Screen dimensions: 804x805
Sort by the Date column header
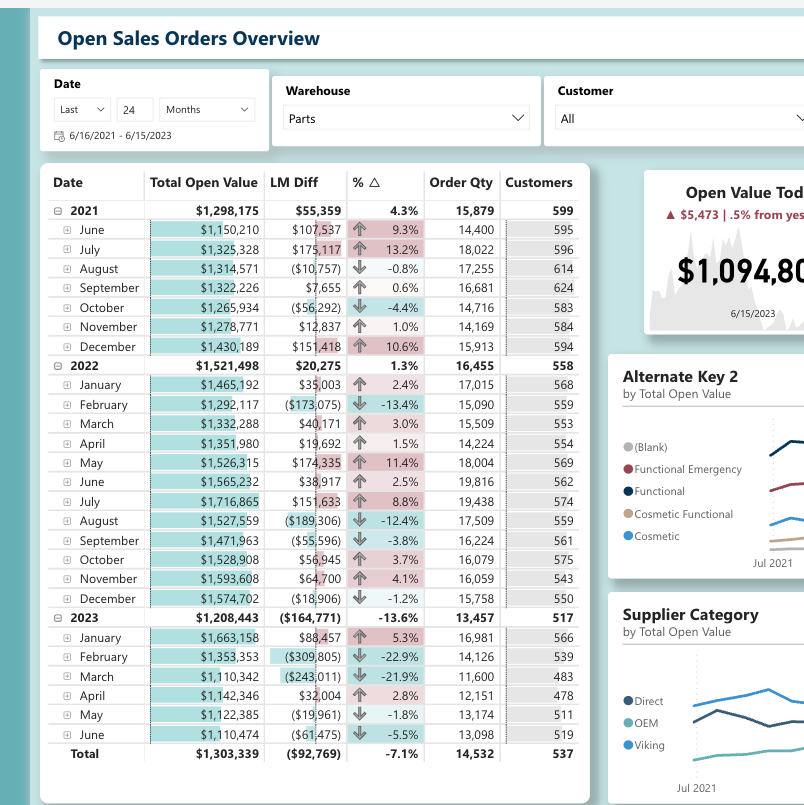(x=68, y=183)
